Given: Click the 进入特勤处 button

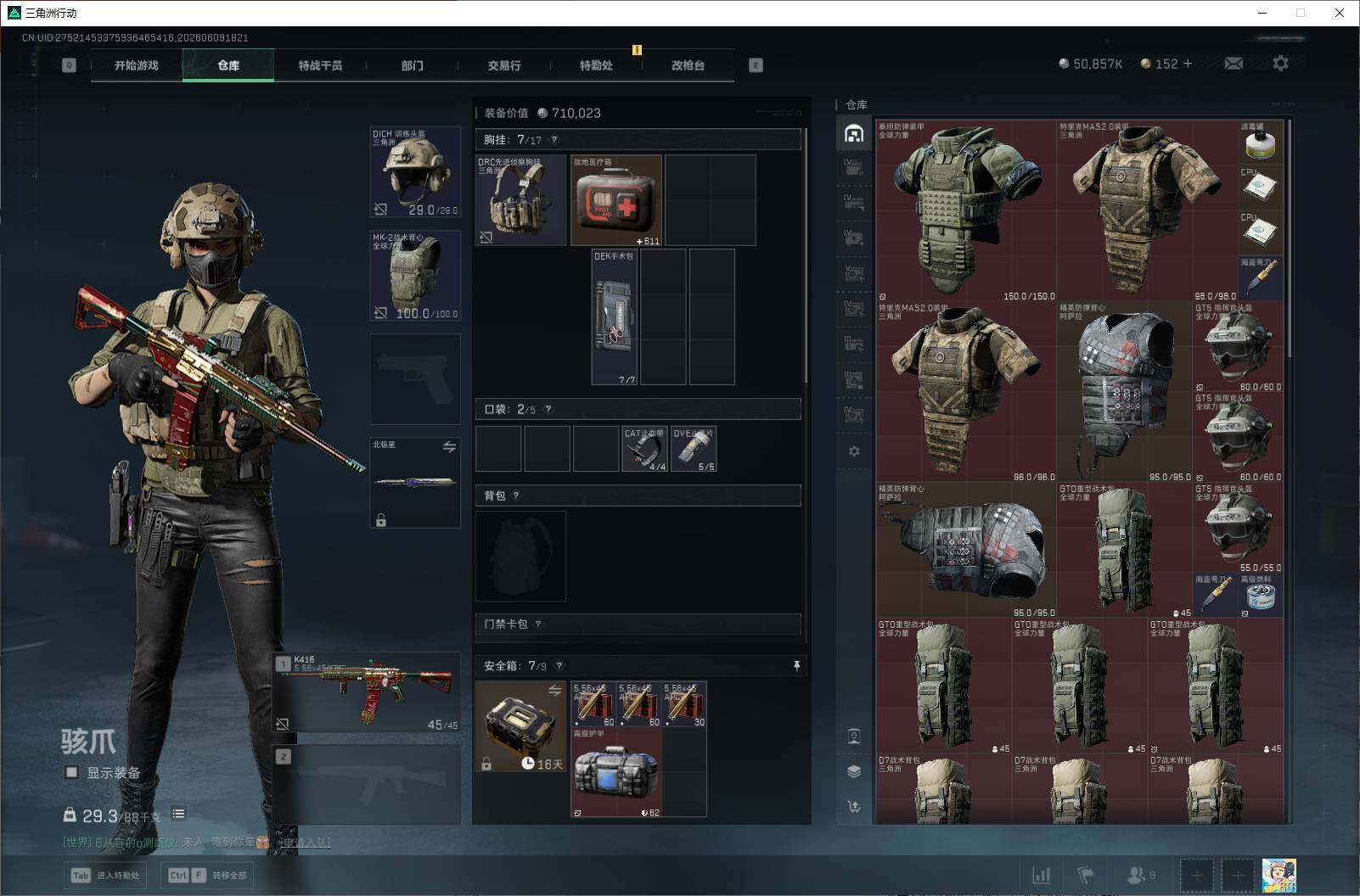Looking at the screenshot, I should (x=106, y=875).
